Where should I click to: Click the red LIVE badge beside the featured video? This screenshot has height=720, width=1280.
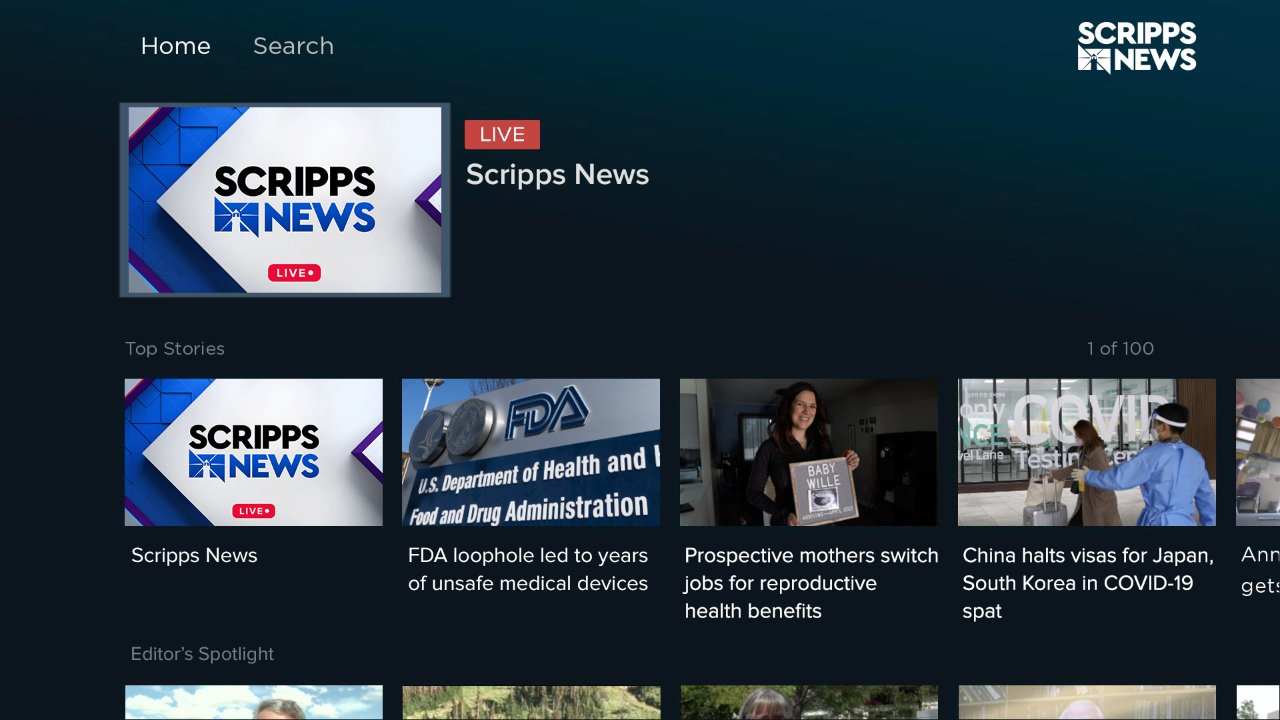(502, 134)
